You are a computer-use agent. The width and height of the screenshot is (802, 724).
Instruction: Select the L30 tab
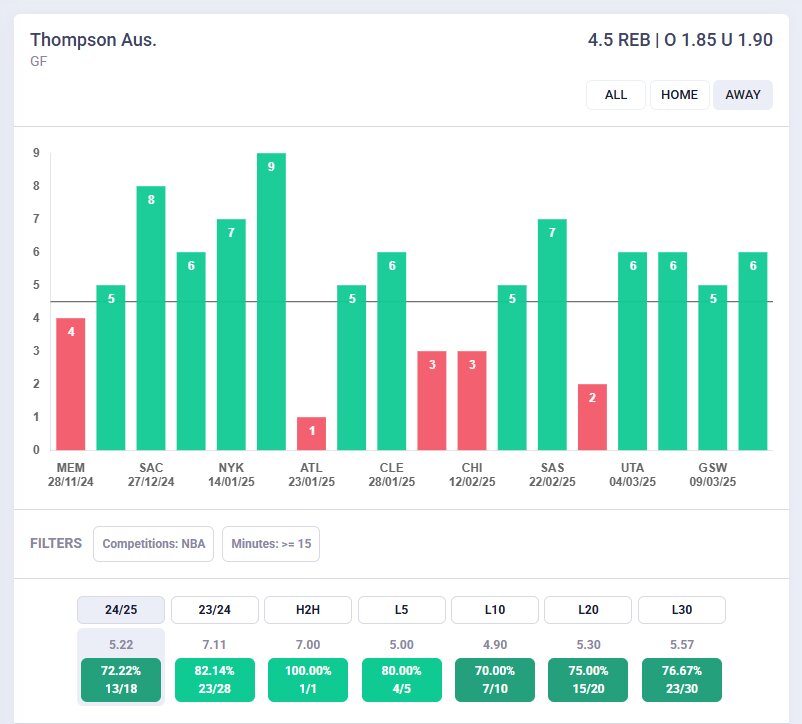681,610
